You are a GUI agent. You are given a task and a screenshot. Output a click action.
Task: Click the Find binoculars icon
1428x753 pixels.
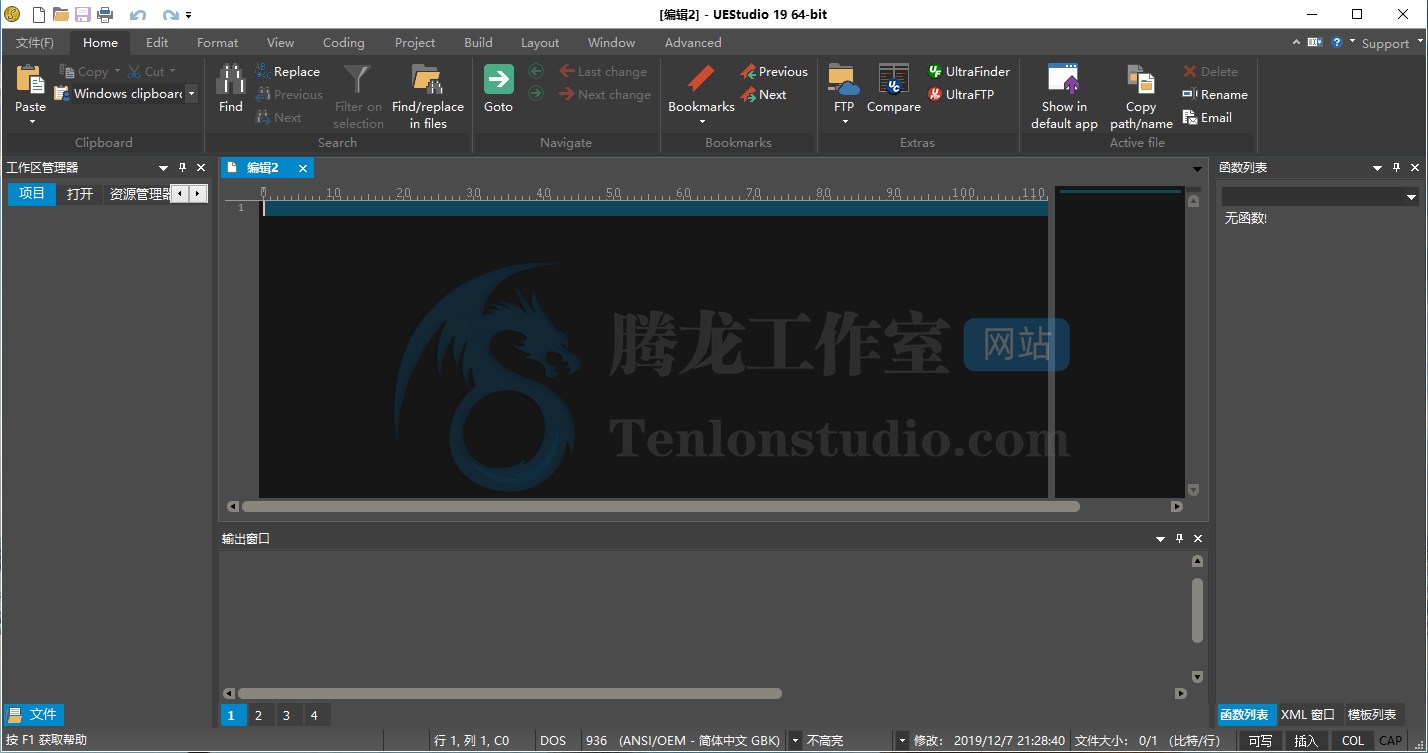(231, 80)
